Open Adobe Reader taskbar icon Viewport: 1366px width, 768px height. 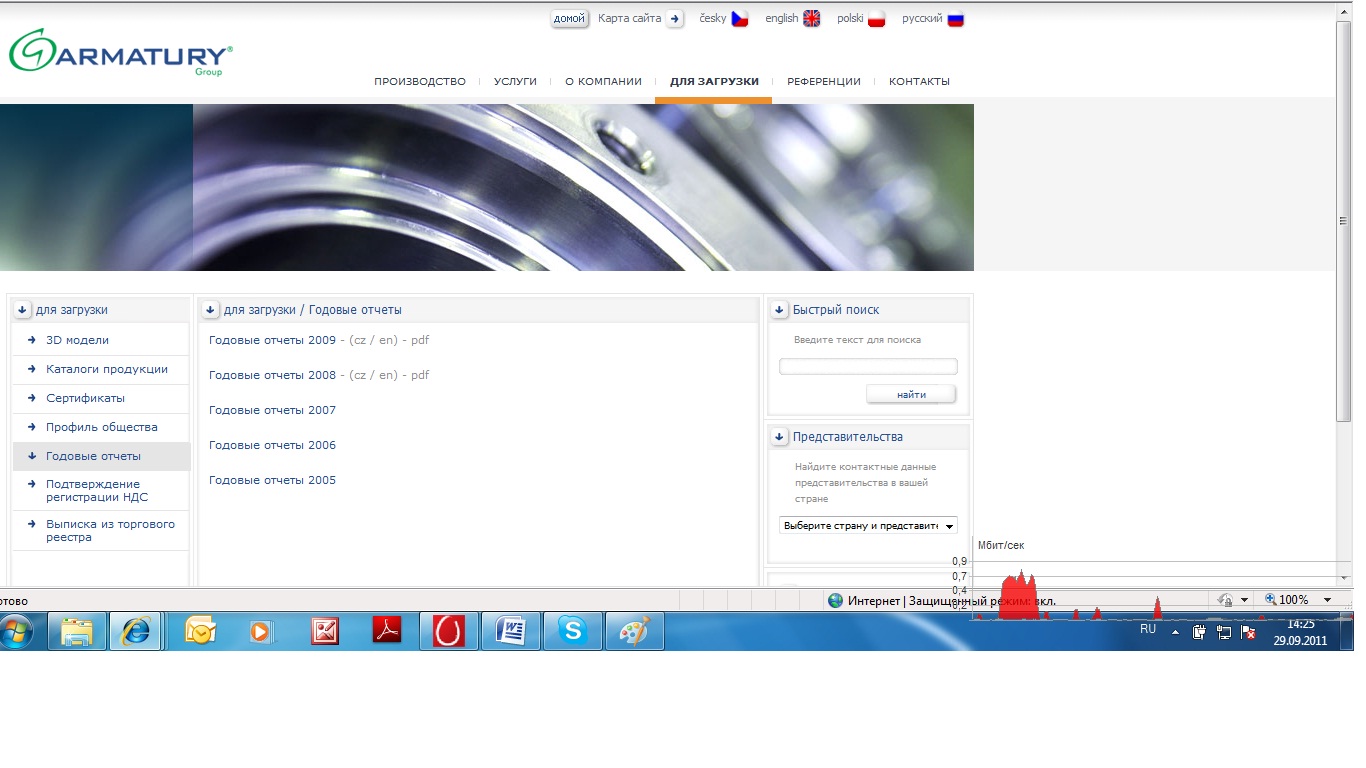387,631
